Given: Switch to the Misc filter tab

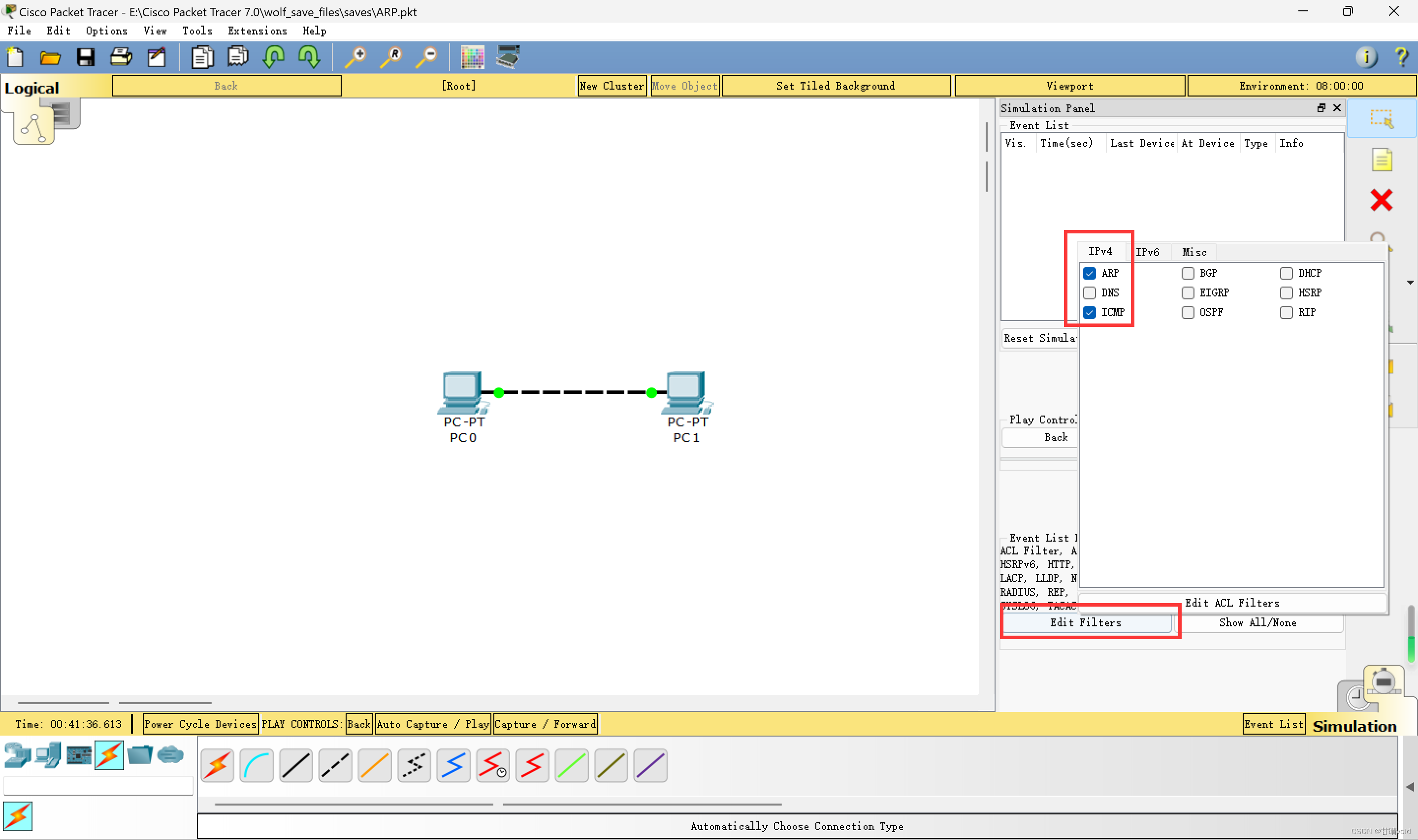Looking at the screenshot, I should [x=1194, y=253].
